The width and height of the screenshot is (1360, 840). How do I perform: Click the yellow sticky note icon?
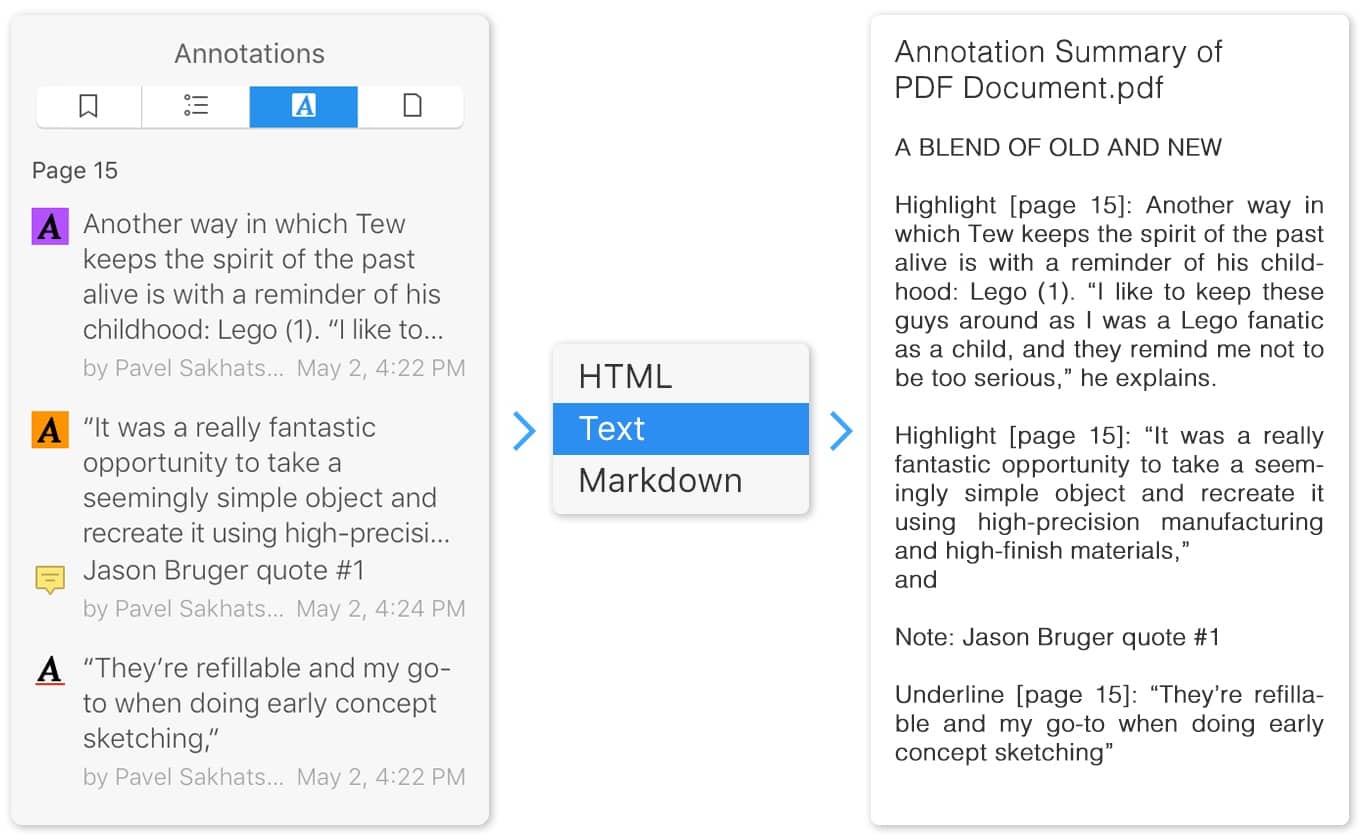pyautogui.click(x=50, y=579)
